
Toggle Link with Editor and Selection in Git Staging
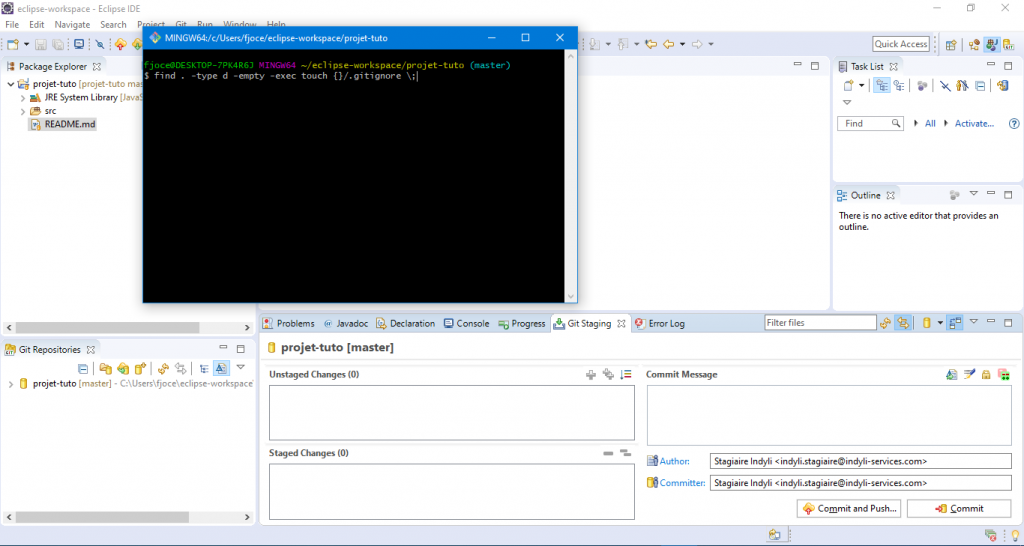(903, 323)
